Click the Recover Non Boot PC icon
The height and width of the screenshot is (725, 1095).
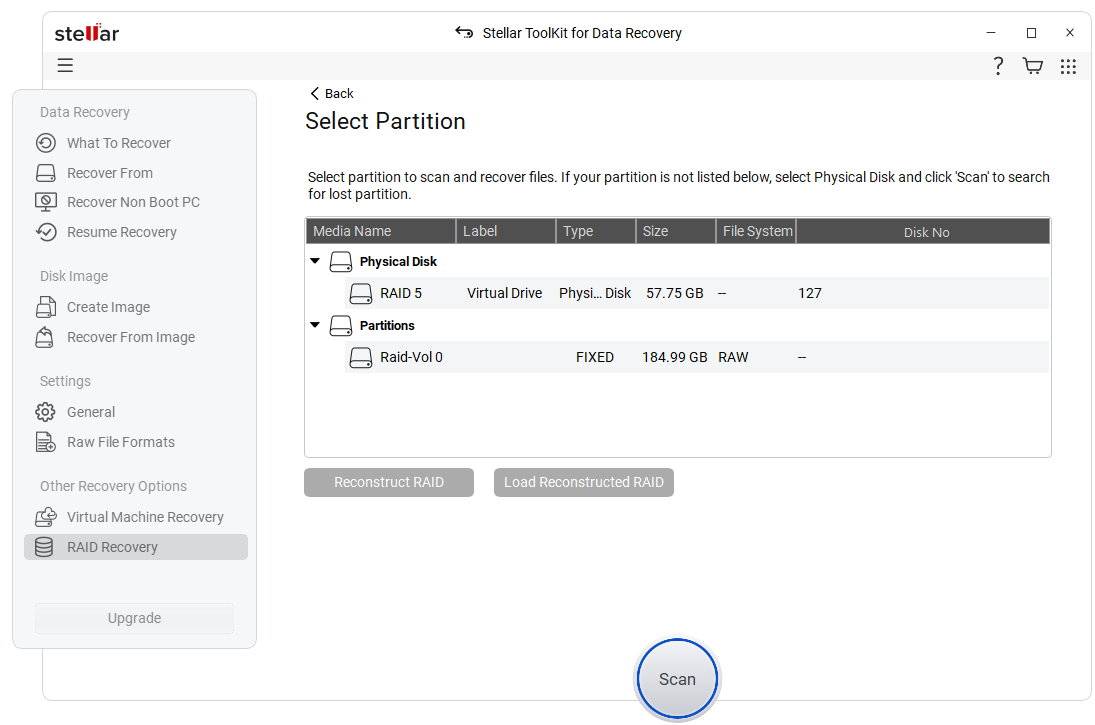(46, 203)
